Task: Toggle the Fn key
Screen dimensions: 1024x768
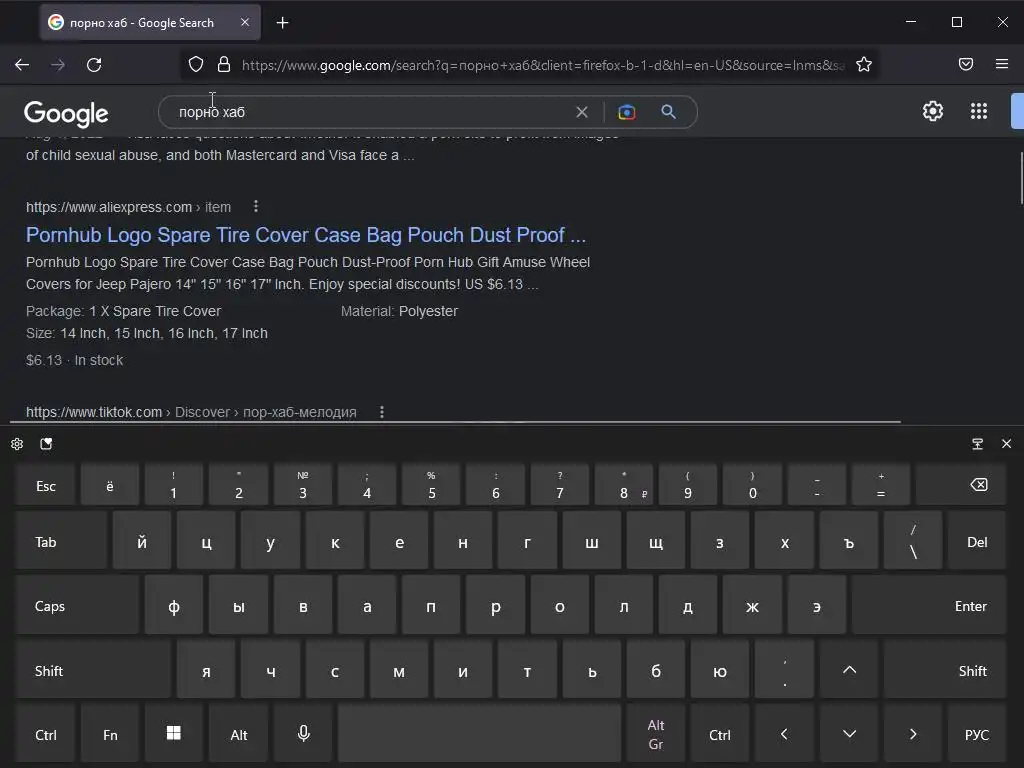Action: point(110,733)
